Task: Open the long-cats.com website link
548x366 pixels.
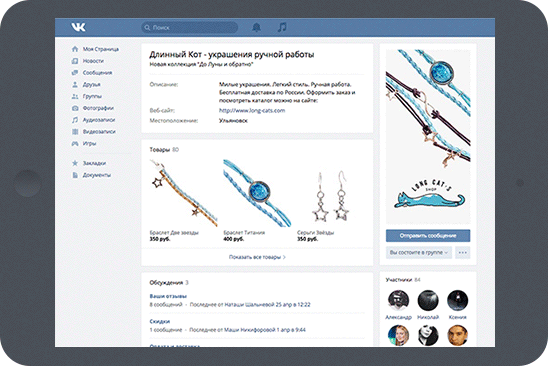Action: [252, 110]
